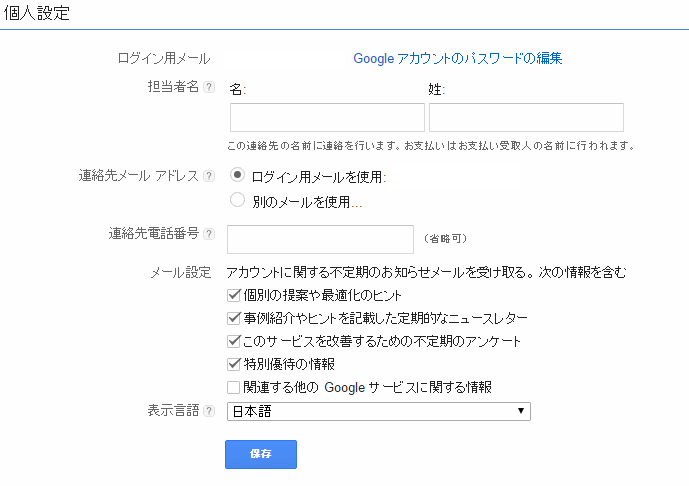This screenshot has width=689, height=486.
Task: Uncheck 特別優待の情報 checkbox
Action: click(234, 364)
